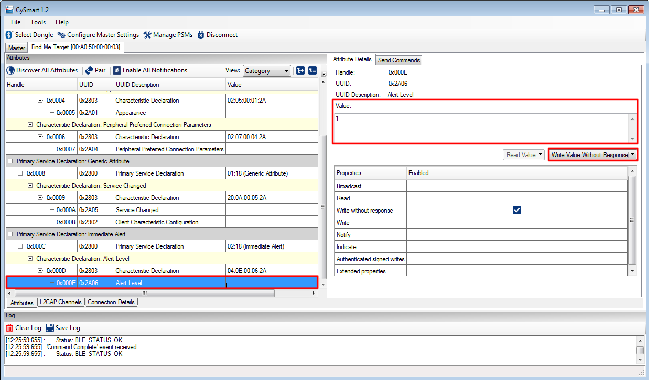Click the Command Complete event log line
649x380 pixels.
(71, 347)
